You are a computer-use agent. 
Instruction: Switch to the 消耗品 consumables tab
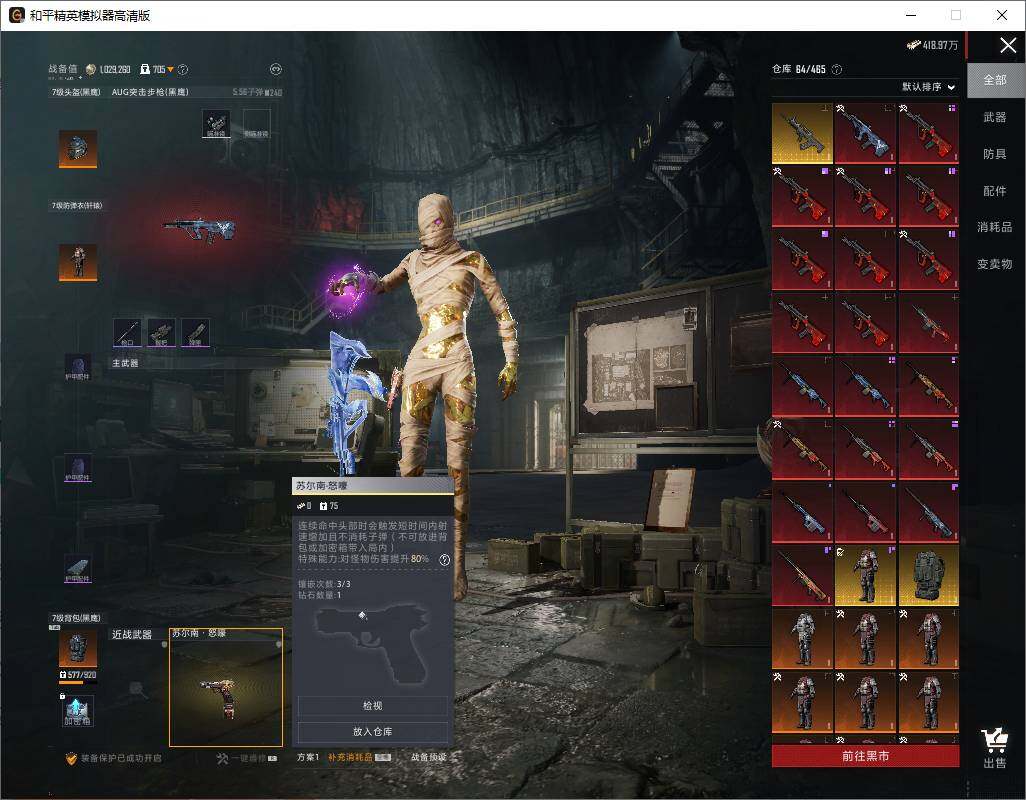click(995, 227)
